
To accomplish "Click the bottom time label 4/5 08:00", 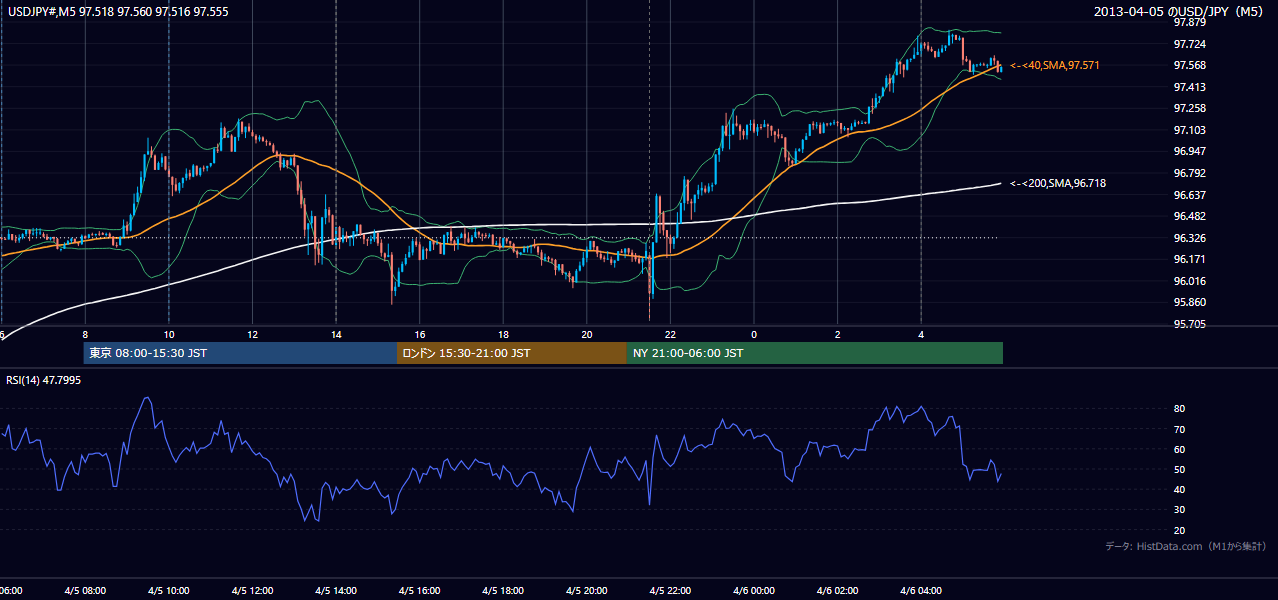I will 84,591.
